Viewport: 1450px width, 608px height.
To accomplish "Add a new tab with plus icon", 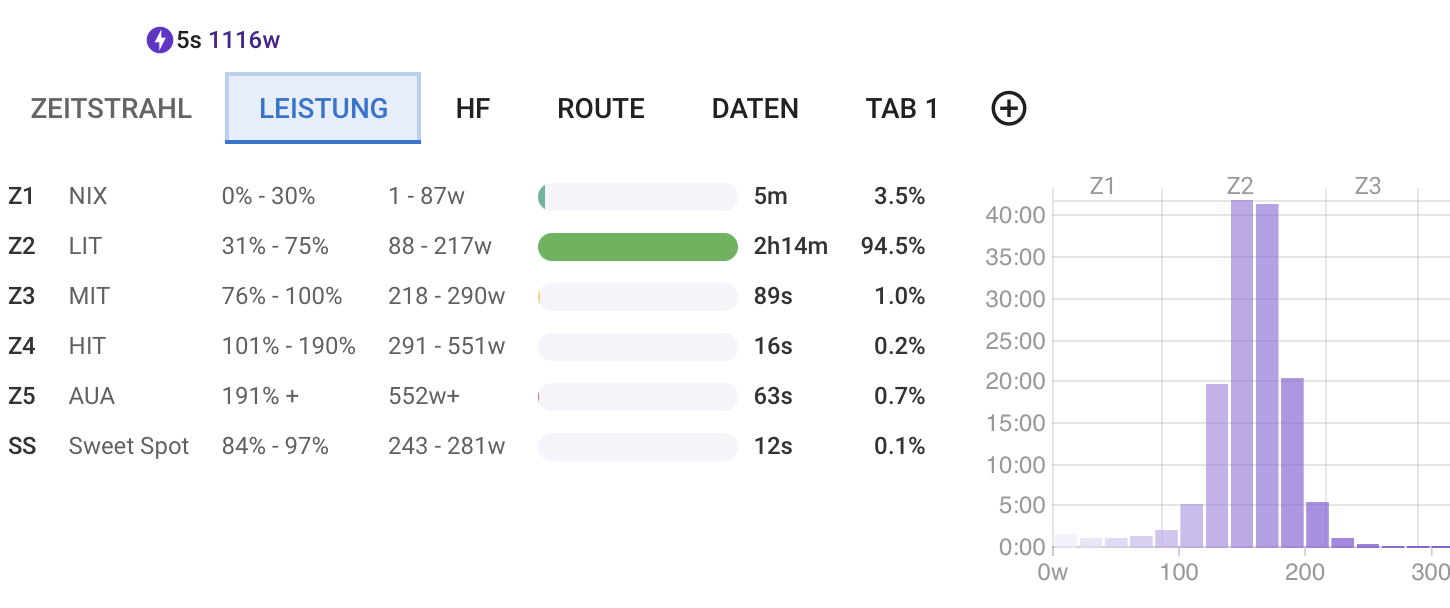I will (x=1009, y=108).
